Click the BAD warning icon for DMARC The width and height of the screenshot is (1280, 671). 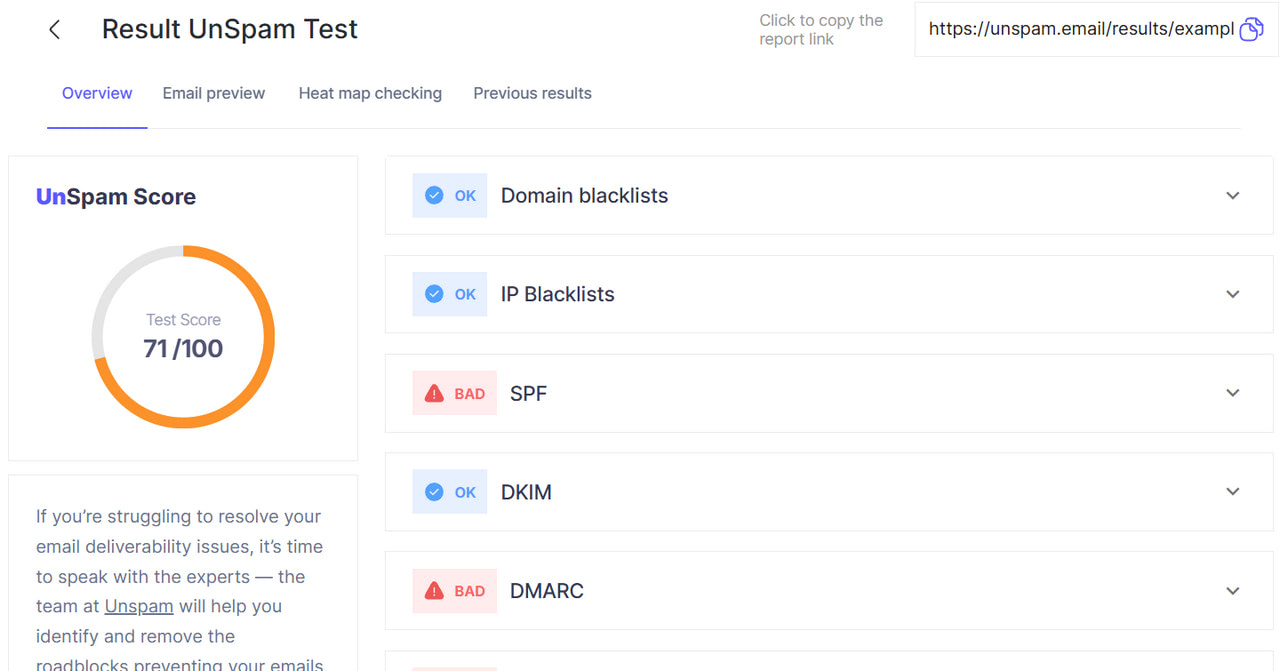coord(434,591)
